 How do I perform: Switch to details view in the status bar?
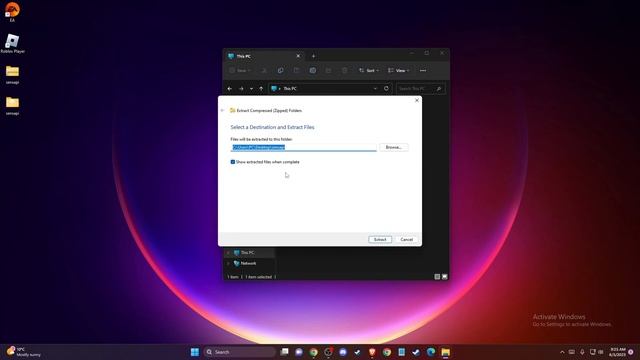click(x=437, y=277)
